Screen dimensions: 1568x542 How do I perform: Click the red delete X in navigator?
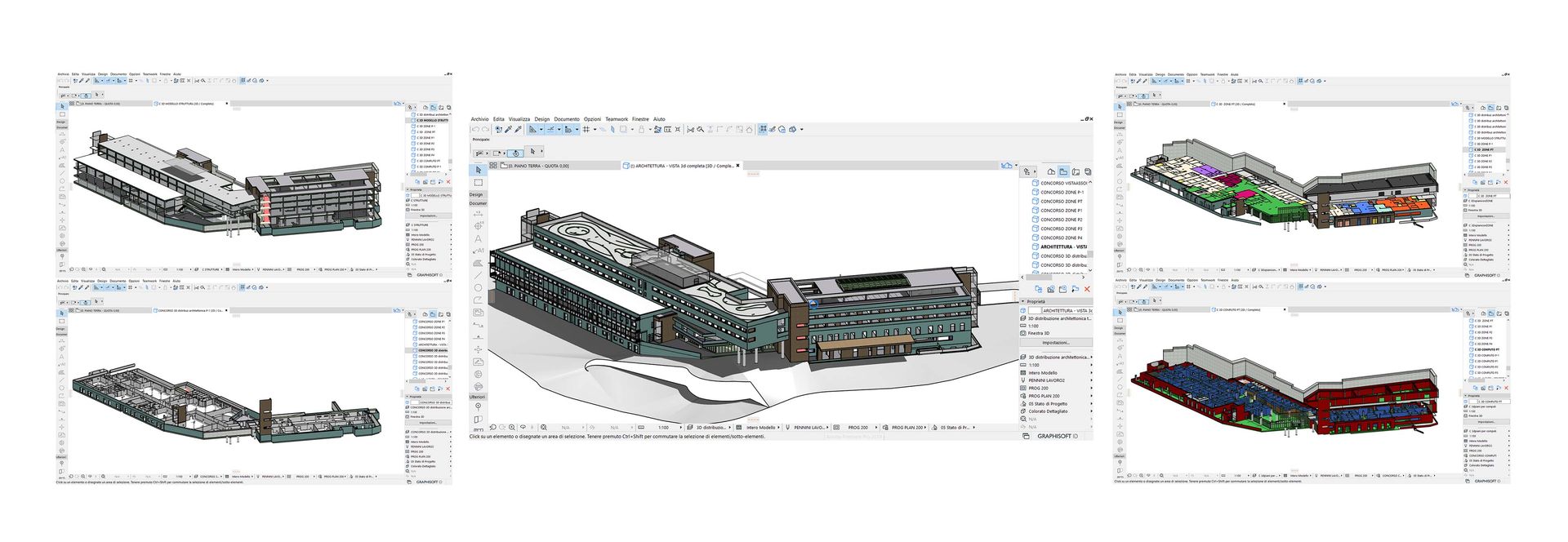click(1087, 289)
